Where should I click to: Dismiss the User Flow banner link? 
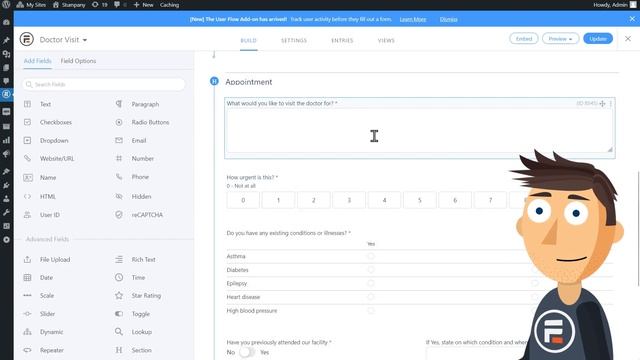click(x=449, y=19)
